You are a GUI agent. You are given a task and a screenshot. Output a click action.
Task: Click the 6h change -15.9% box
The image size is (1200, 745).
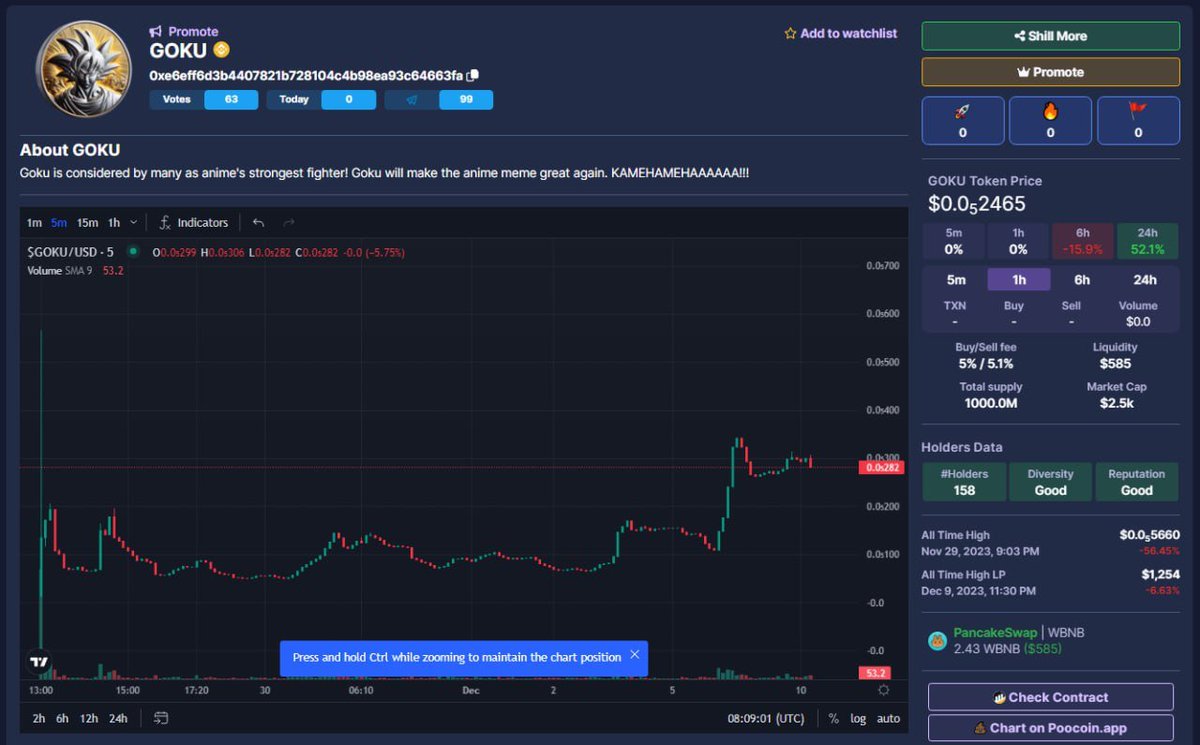click(1082, 241)
